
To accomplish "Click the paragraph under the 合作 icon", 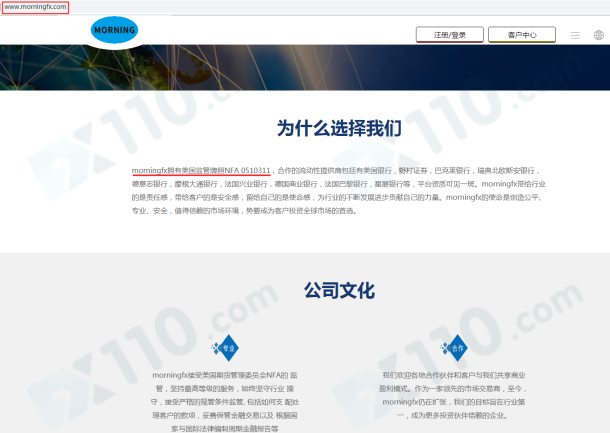I will (454, 395).
